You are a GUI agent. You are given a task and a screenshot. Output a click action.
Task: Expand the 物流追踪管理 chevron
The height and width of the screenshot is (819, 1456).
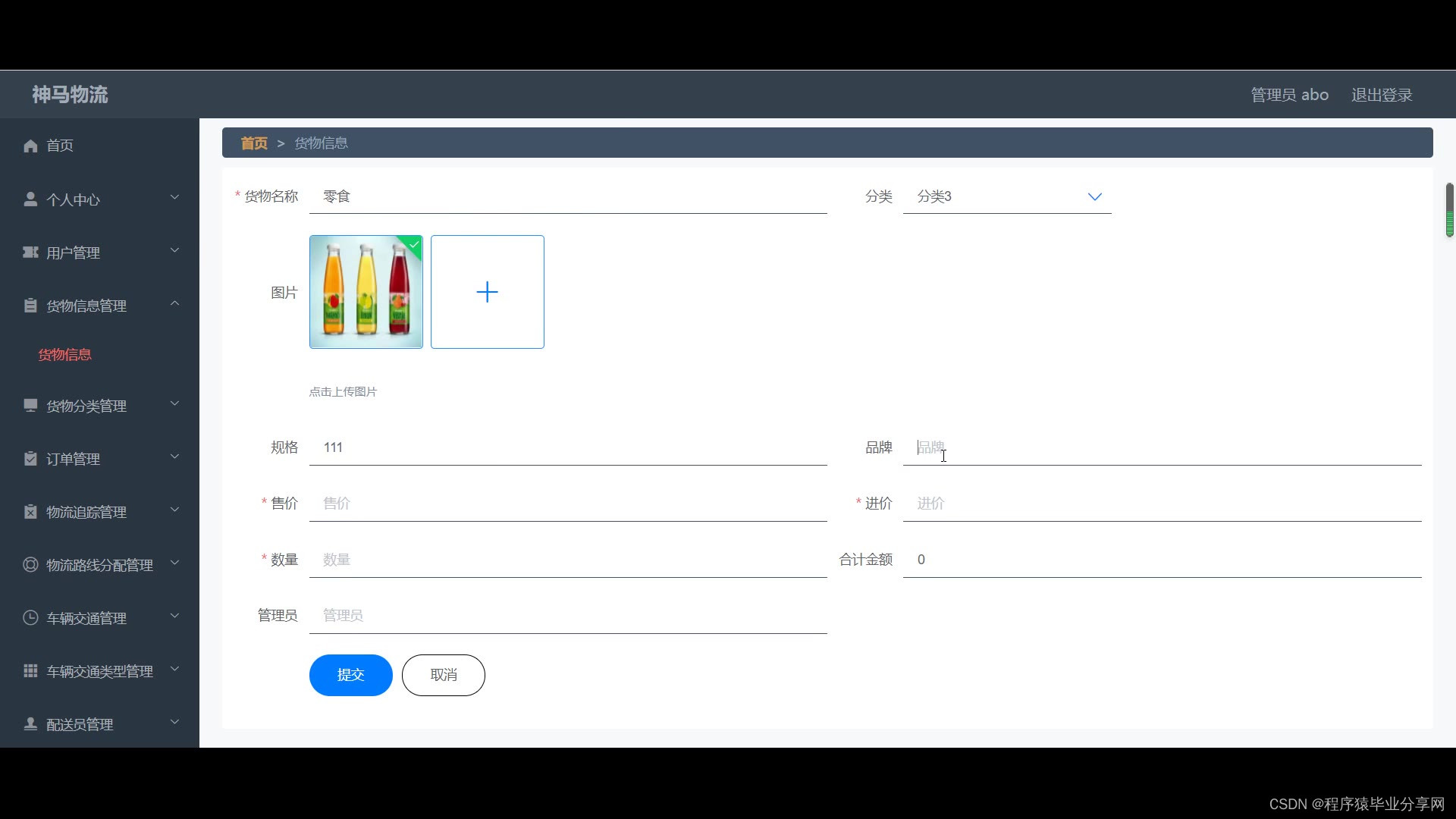point(174,510)
